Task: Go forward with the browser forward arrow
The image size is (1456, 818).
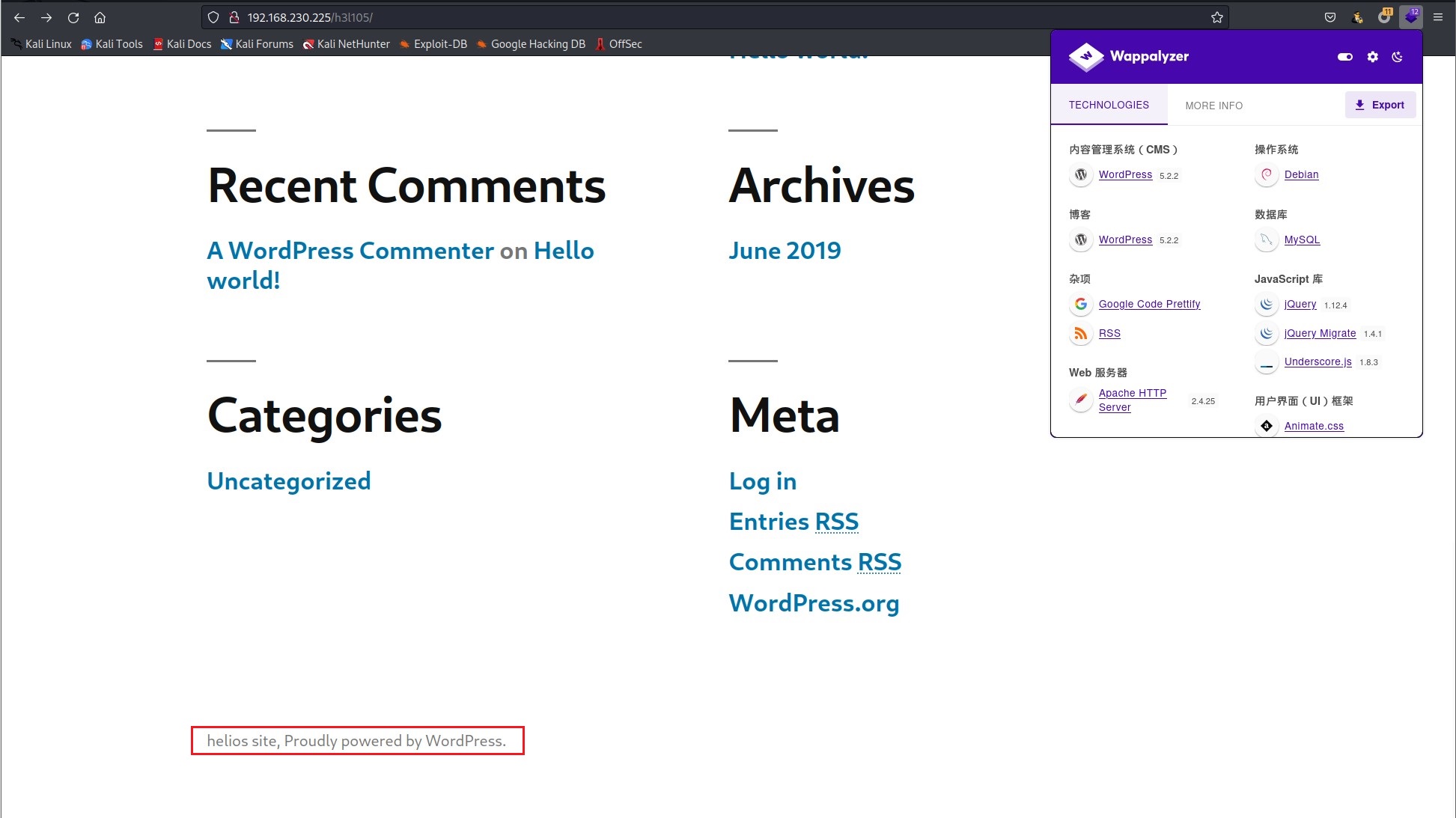Action: click(x=46, y=17)
